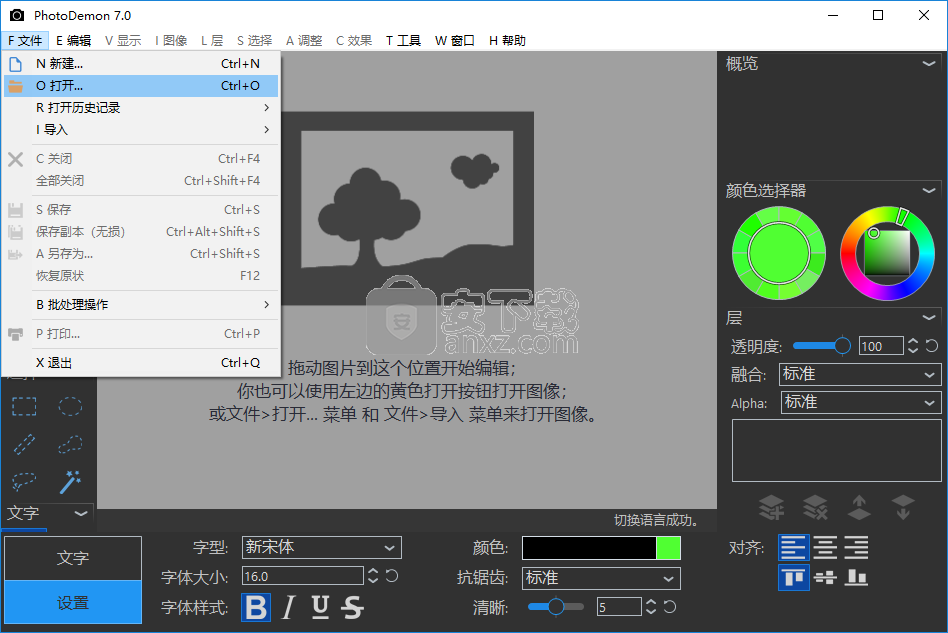
Task: Switch to the 设置 settings panel button
Action: coord(73,602)
